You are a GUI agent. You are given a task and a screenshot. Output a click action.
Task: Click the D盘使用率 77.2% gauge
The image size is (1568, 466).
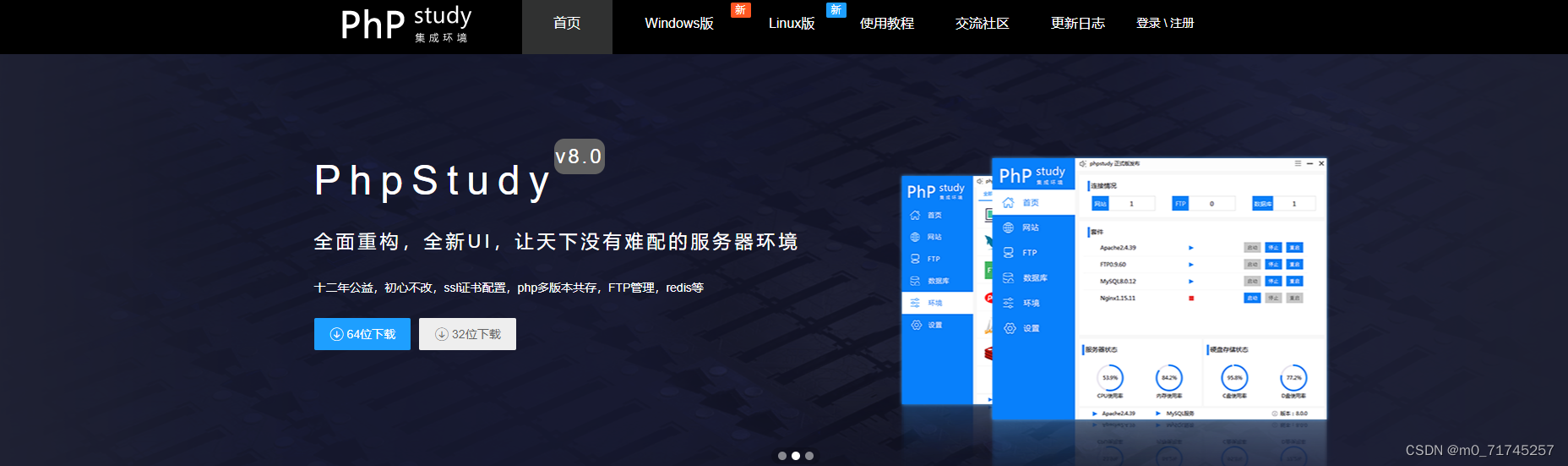[x=1293, y=378]
